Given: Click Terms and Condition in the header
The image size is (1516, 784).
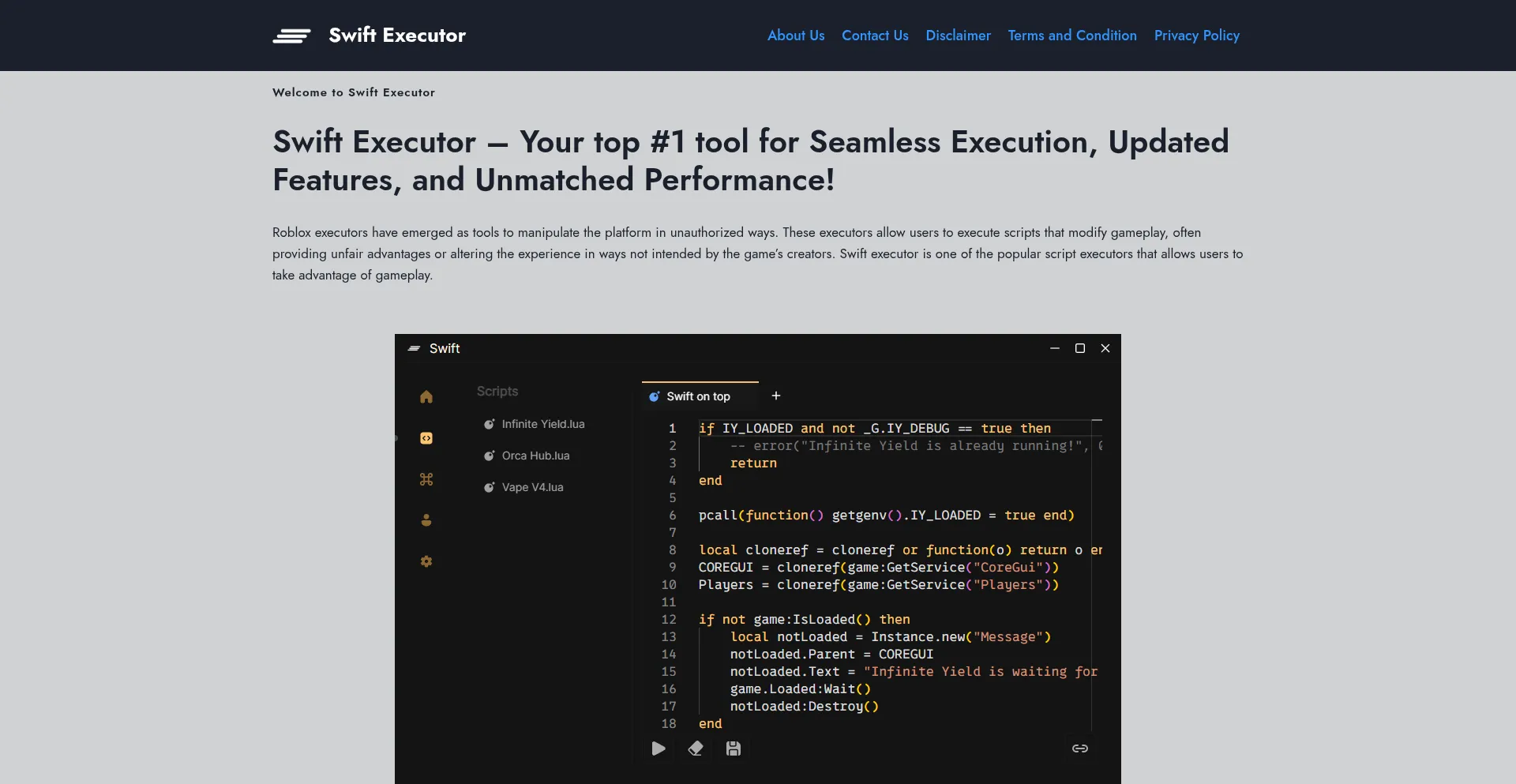Looking at the screenshot, I should 1071,36.
